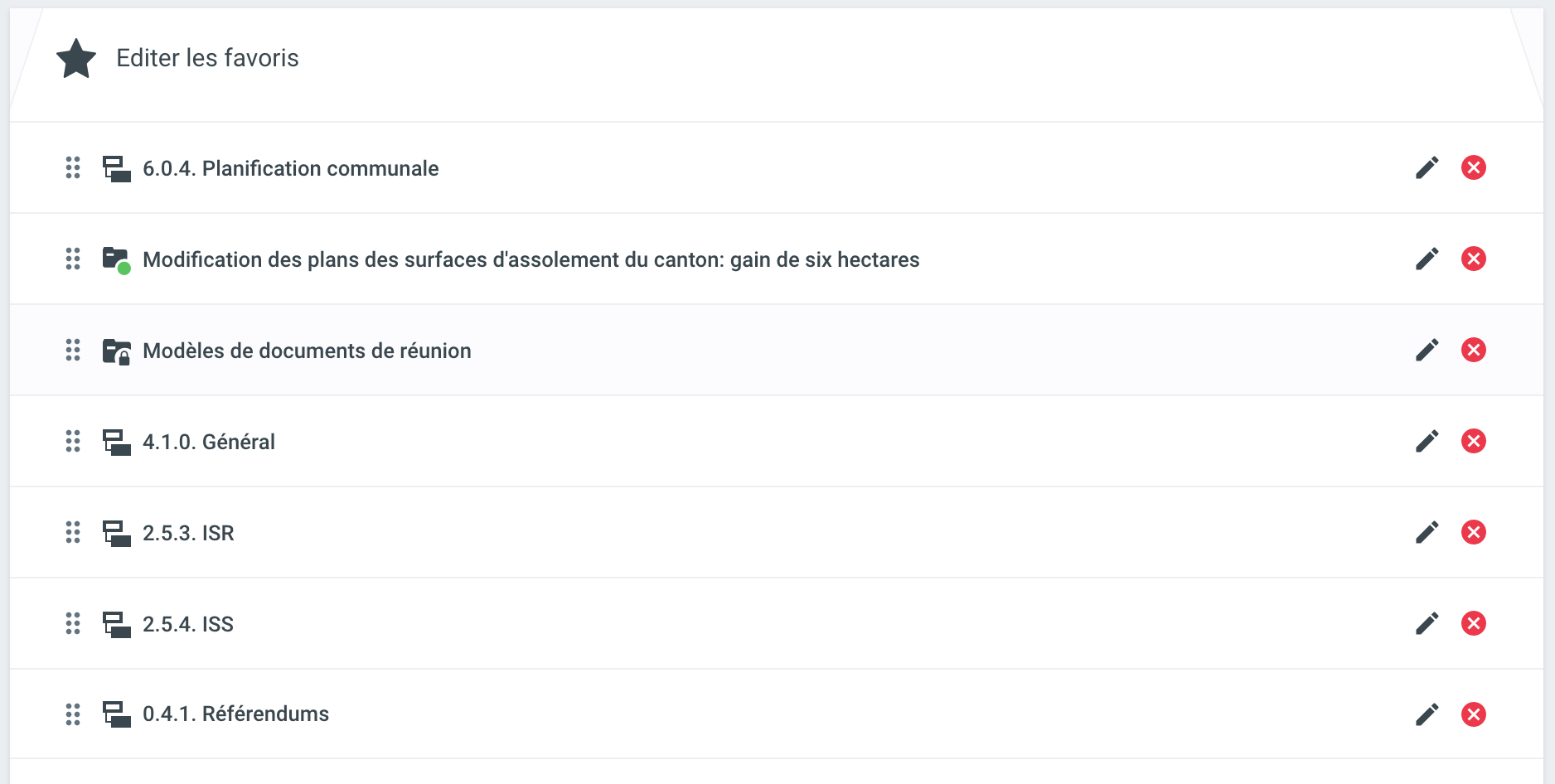Open Modification des plans des surfaces d'assolement dossier
Screen dimensions: 1555x784
tap(530, 259)
